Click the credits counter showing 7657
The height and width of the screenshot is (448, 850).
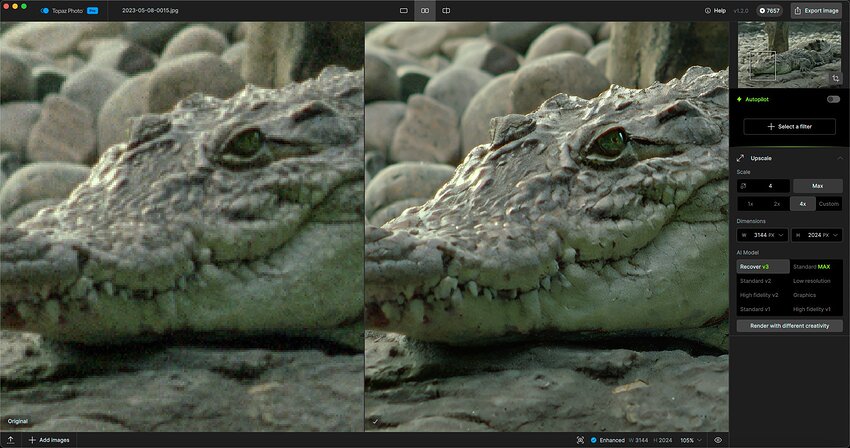coord(769,11)
